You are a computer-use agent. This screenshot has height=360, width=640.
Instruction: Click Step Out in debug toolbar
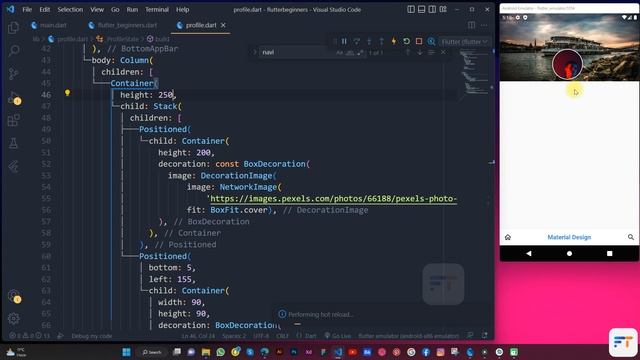[x=381, y=41]
